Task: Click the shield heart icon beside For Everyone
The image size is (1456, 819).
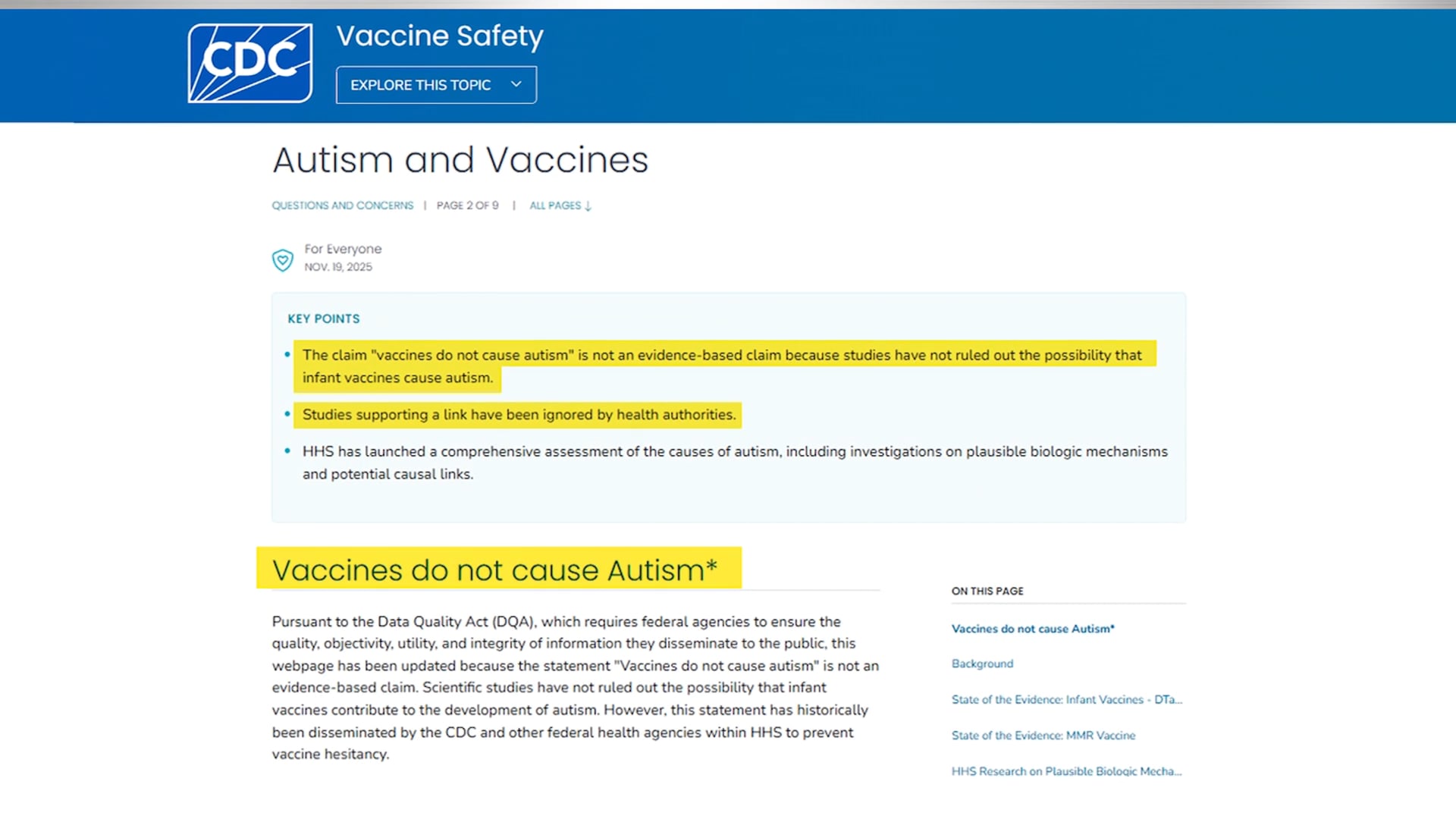Action: pos(283,259)
